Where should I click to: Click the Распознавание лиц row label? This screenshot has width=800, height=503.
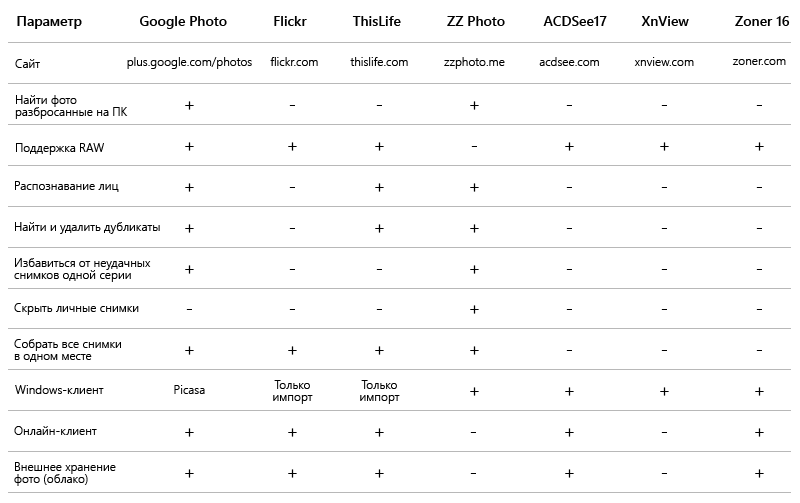66,186
